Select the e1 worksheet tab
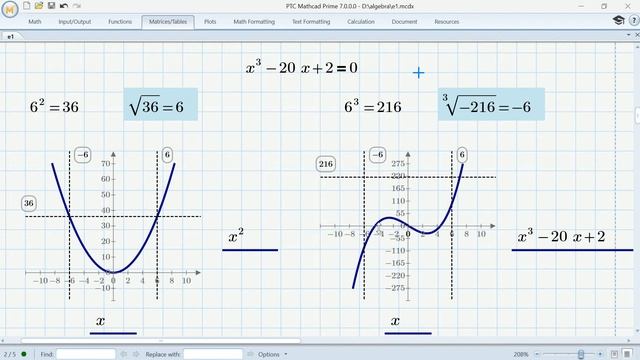This screenshot has height=360, width=640. [11, 36]
